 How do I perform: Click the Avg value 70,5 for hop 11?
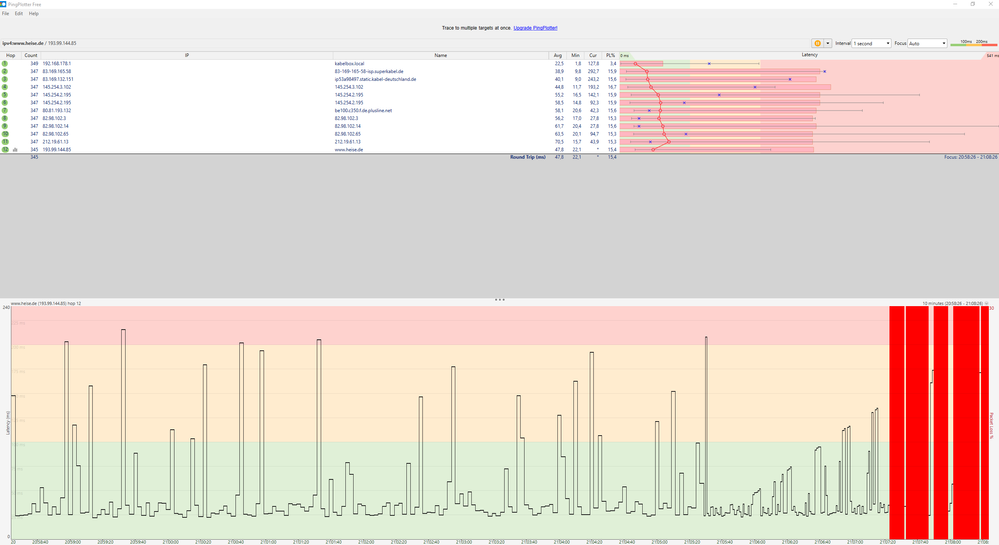[559, 142]
